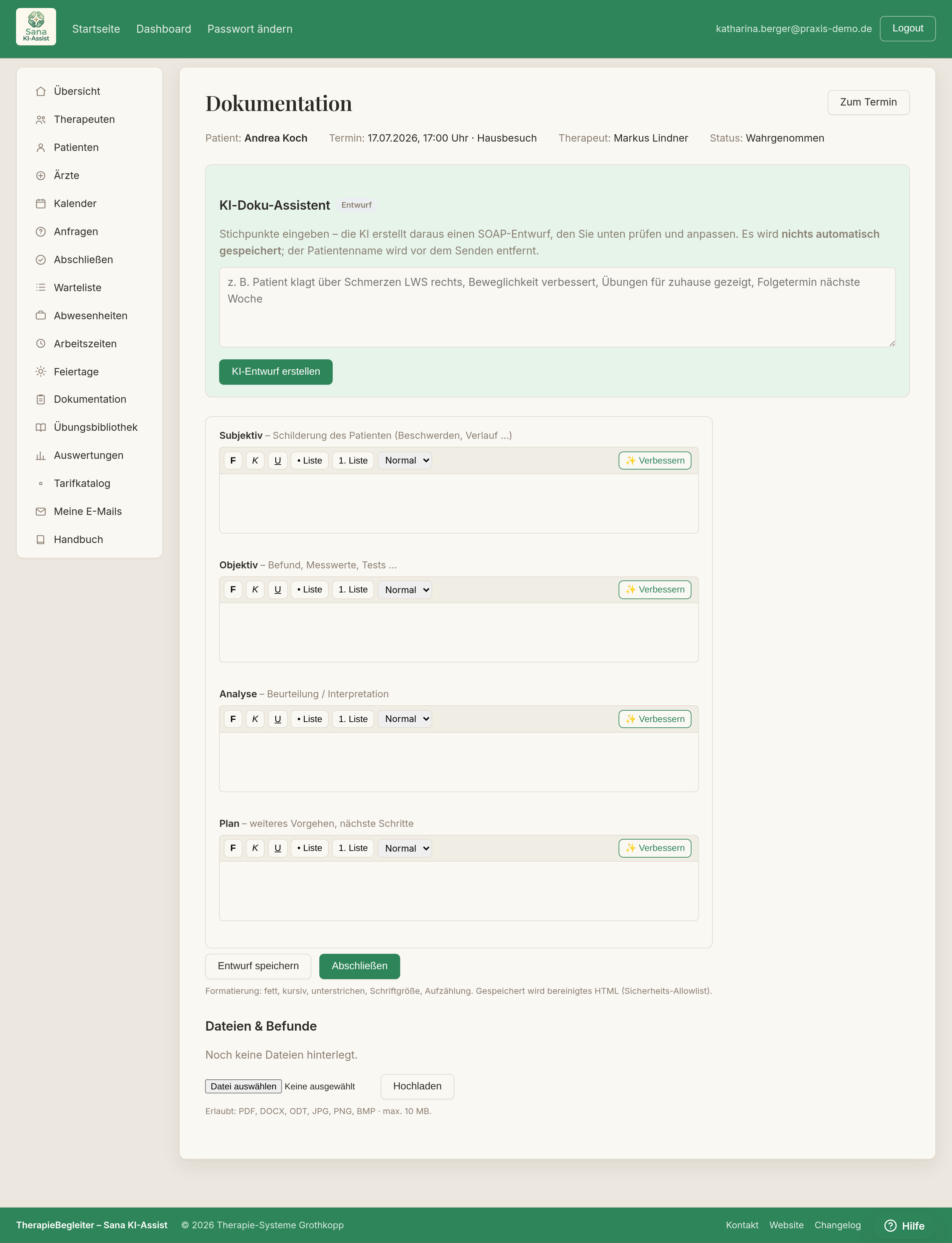Open Normal size dropdown in Analyse editor
Screen dimensions: 952x1243
(x=405, y=719)
